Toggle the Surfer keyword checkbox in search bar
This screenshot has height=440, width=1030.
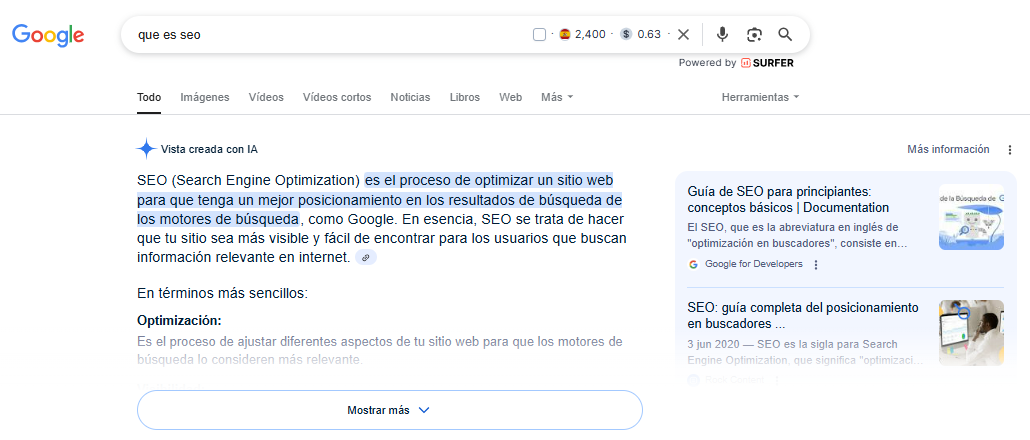point(539,35)
